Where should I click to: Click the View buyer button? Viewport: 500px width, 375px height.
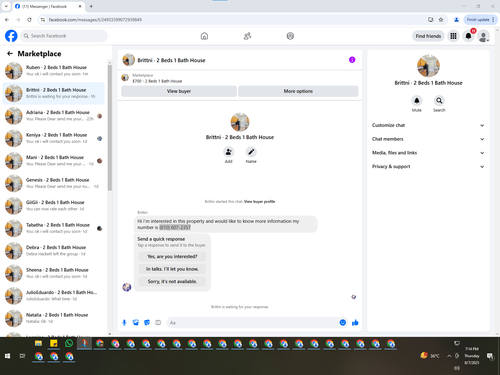pyautogui.click(x=179, y=91)
